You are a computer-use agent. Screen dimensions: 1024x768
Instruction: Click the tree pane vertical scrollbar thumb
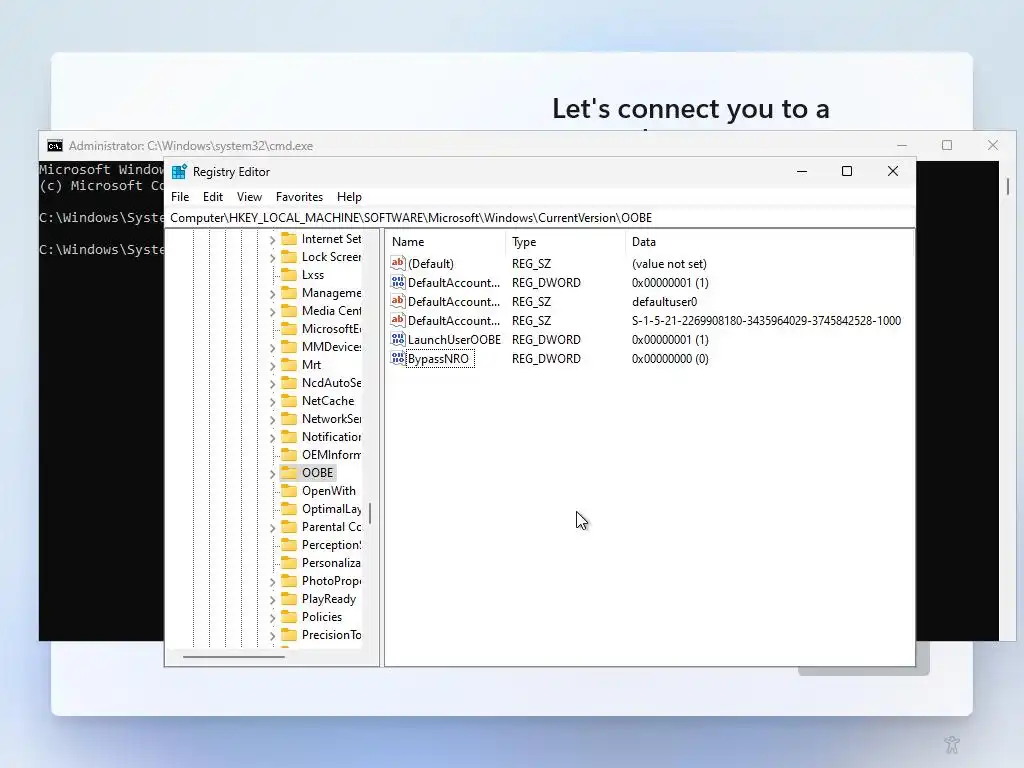point(370,513)
